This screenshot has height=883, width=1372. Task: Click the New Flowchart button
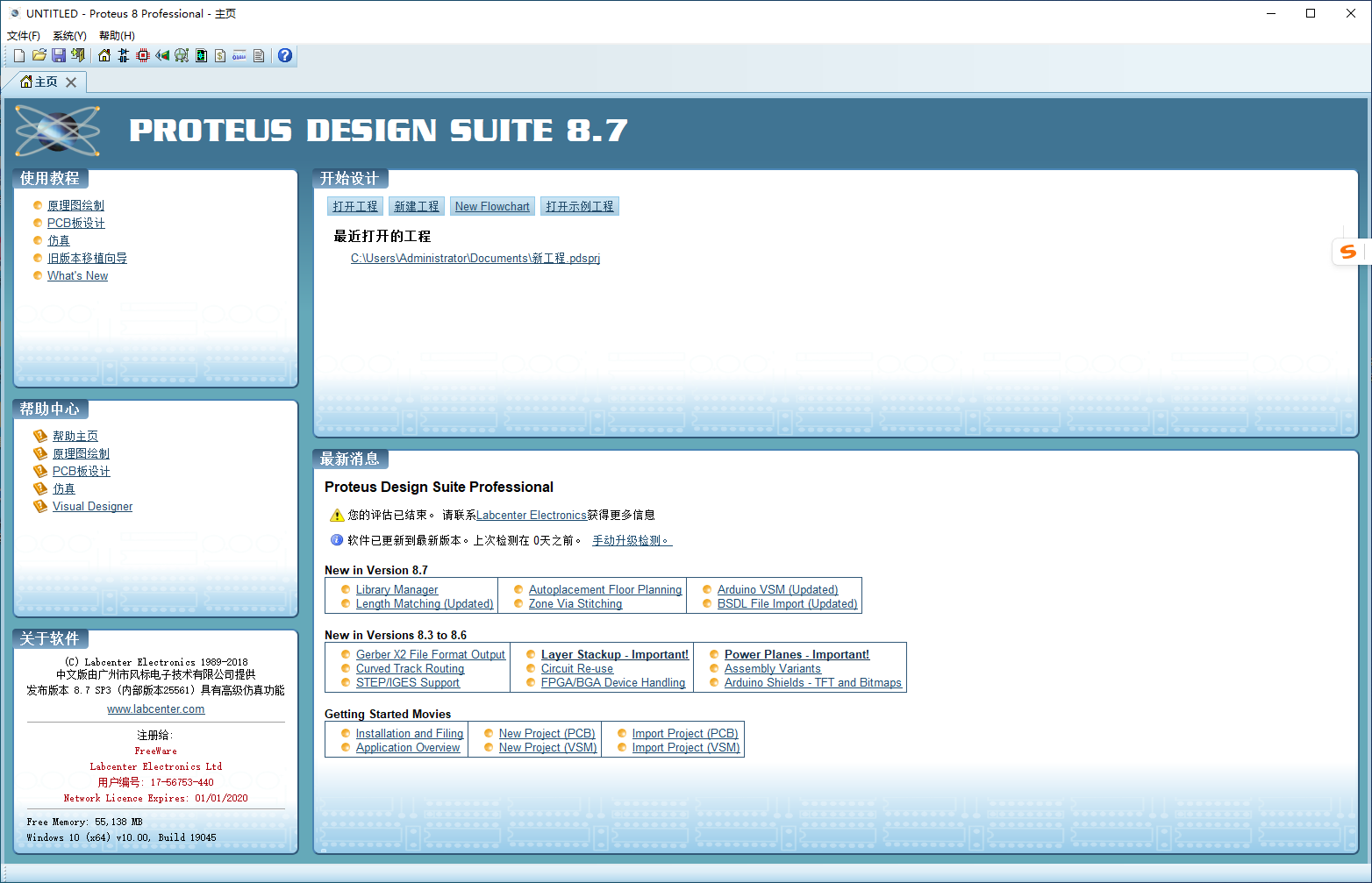[x=492, y=206]
